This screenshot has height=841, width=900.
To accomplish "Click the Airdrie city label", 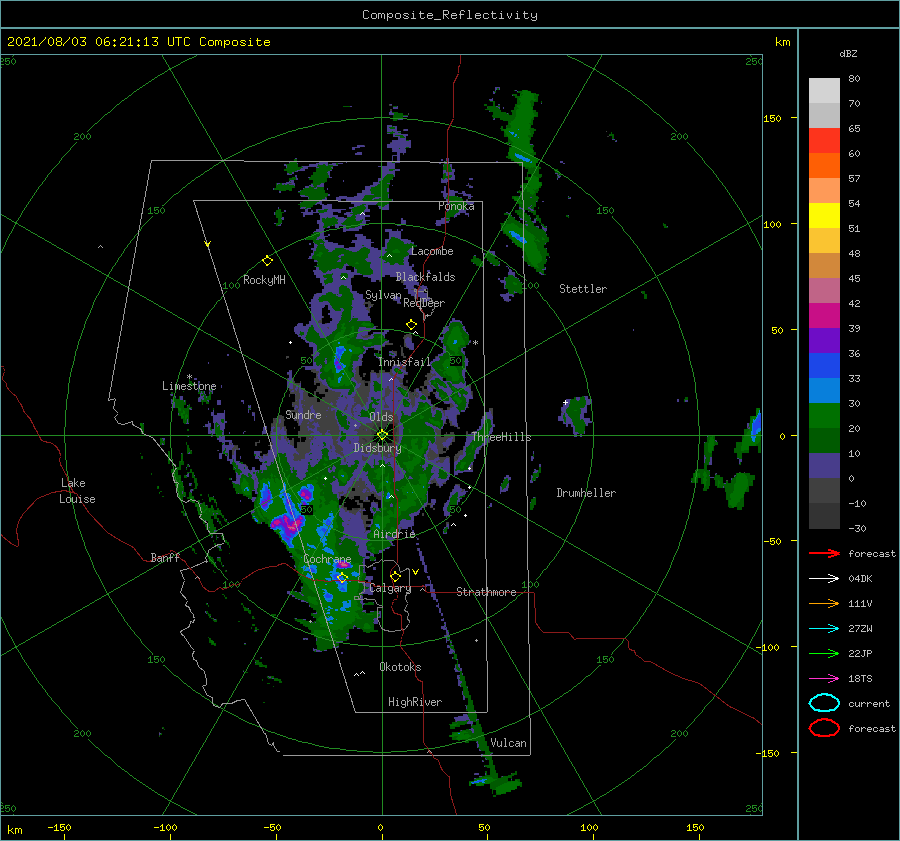I will click(x=394, y=534).
